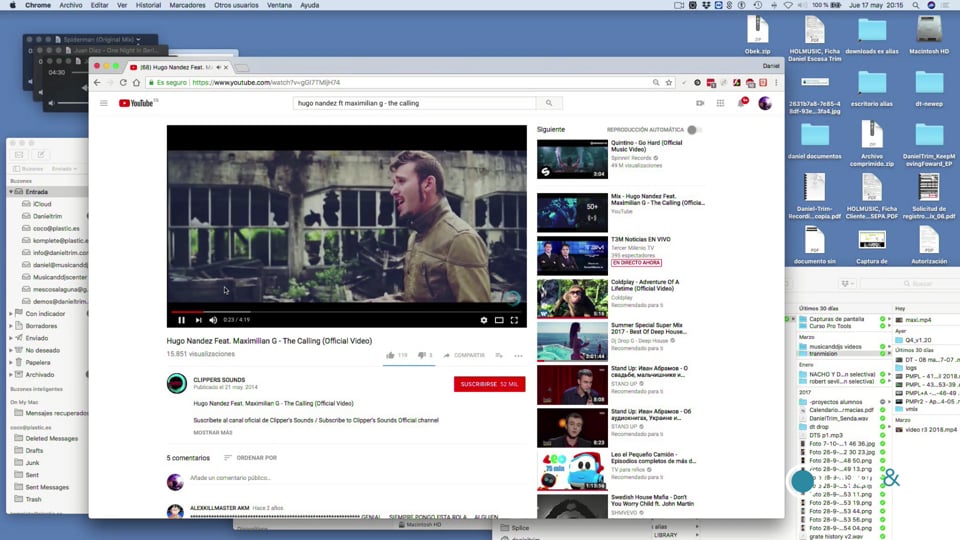Open the Clippers Sounds channel link
This screenshot has height=540, width=960.
(x=219, y=380)
